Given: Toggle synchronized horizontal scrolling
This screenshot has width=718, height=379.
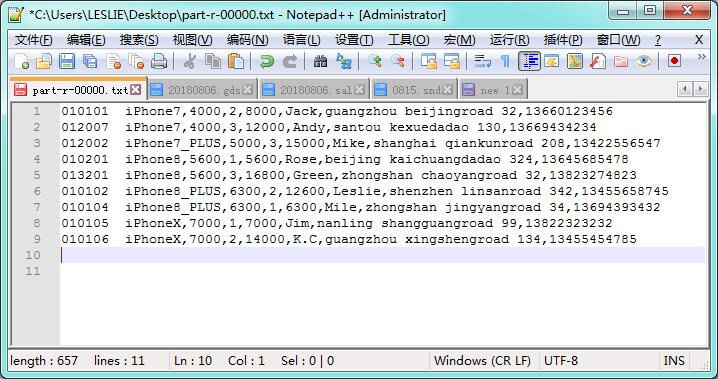Looking at the screenshot, I should [452, 61].
